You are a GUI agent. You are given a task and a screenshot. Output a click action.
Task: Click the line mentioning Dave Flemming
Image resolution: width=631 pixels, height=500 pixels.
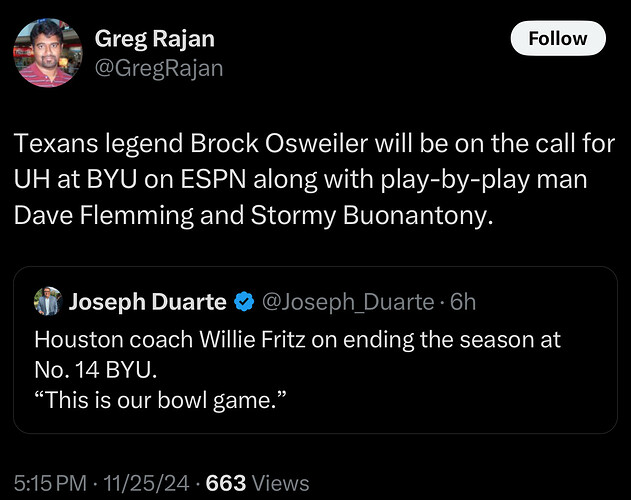pos(254,215)
